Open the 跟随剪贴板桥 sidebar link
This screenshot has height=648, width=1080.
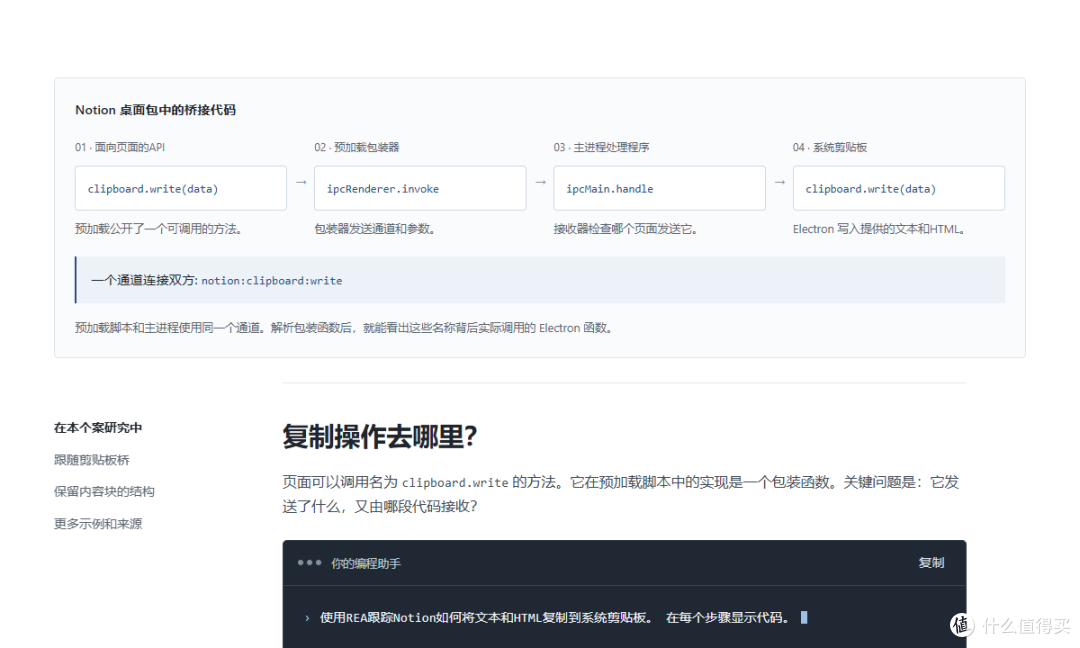point(92,459)
